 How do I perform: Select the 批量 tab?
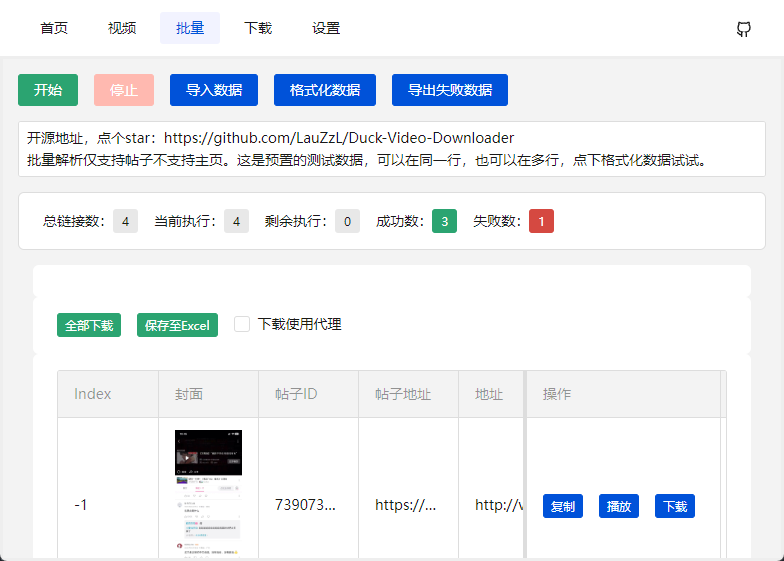pos(190,28)
